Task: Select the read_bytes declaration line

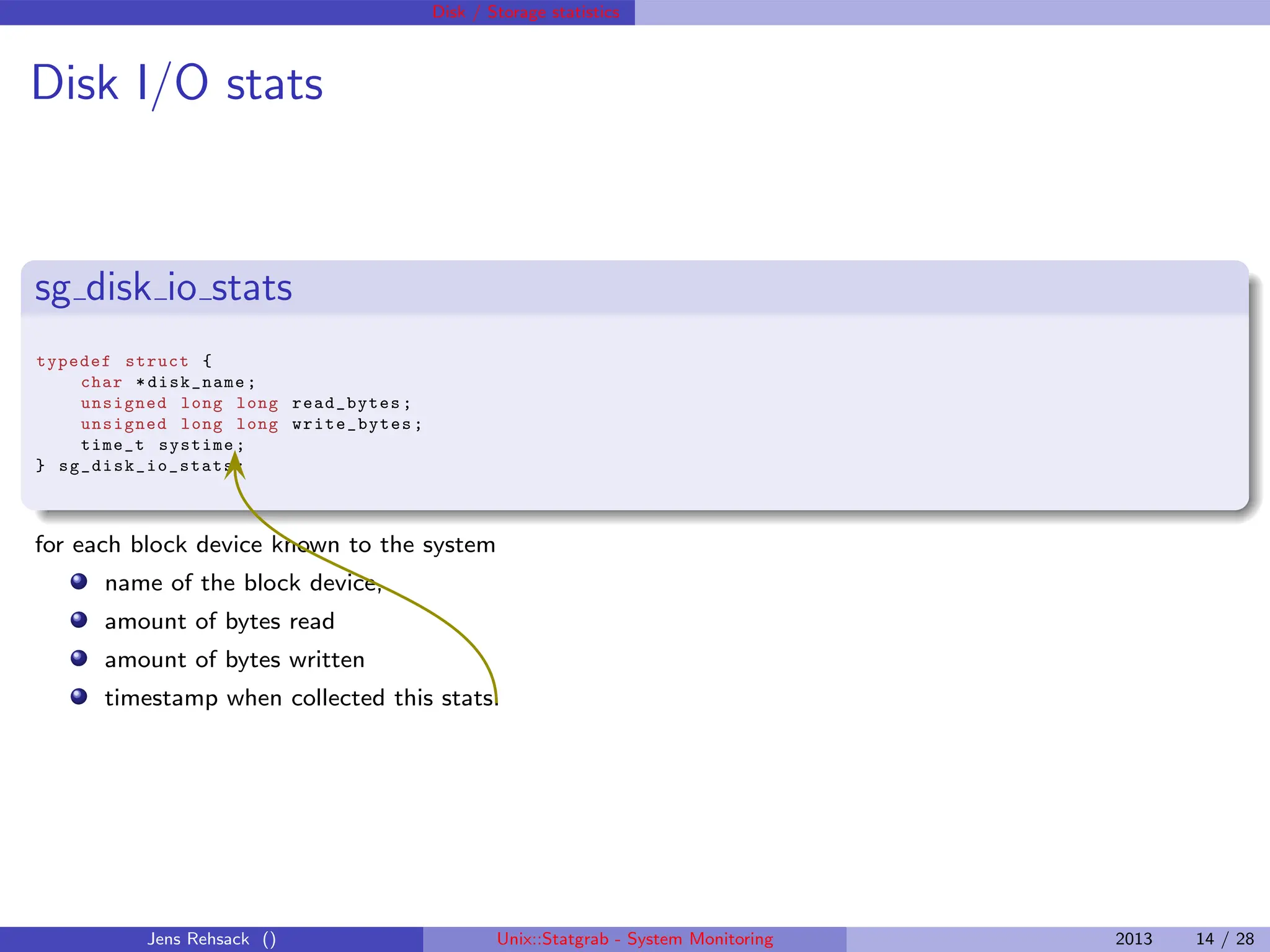Action: (246, 403)
